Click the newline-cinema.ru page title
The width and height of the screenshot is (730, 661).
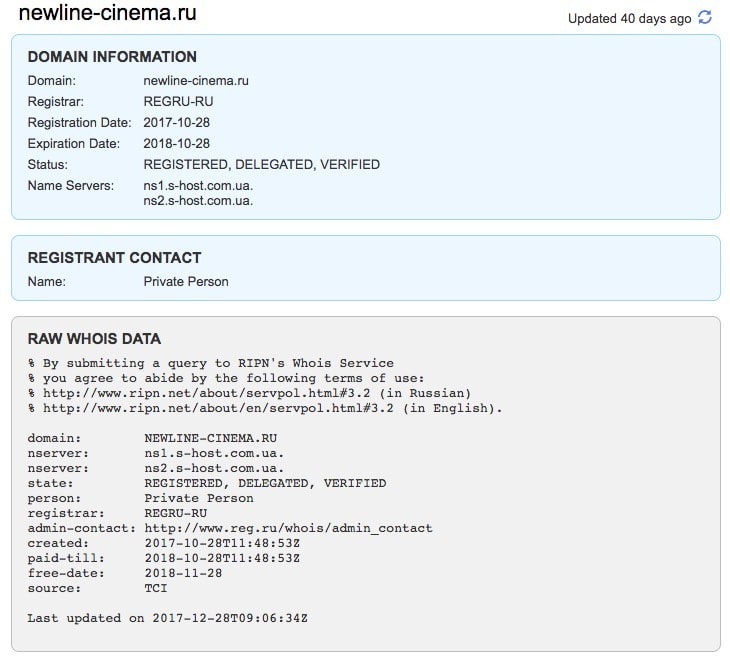pos(108,13)
